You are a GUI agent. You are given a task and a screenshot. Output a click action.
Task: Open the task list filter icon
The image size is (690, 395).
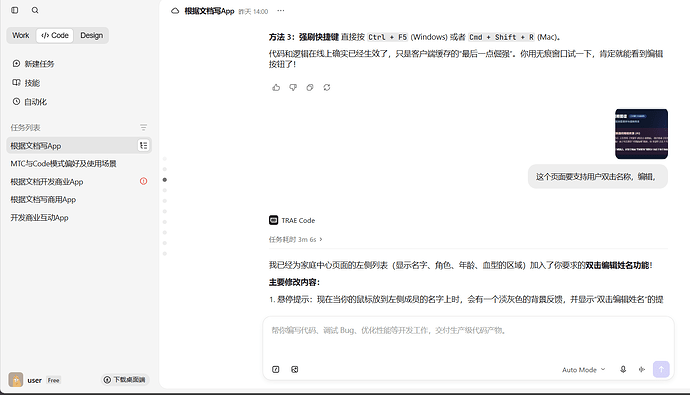coord(143,128)
